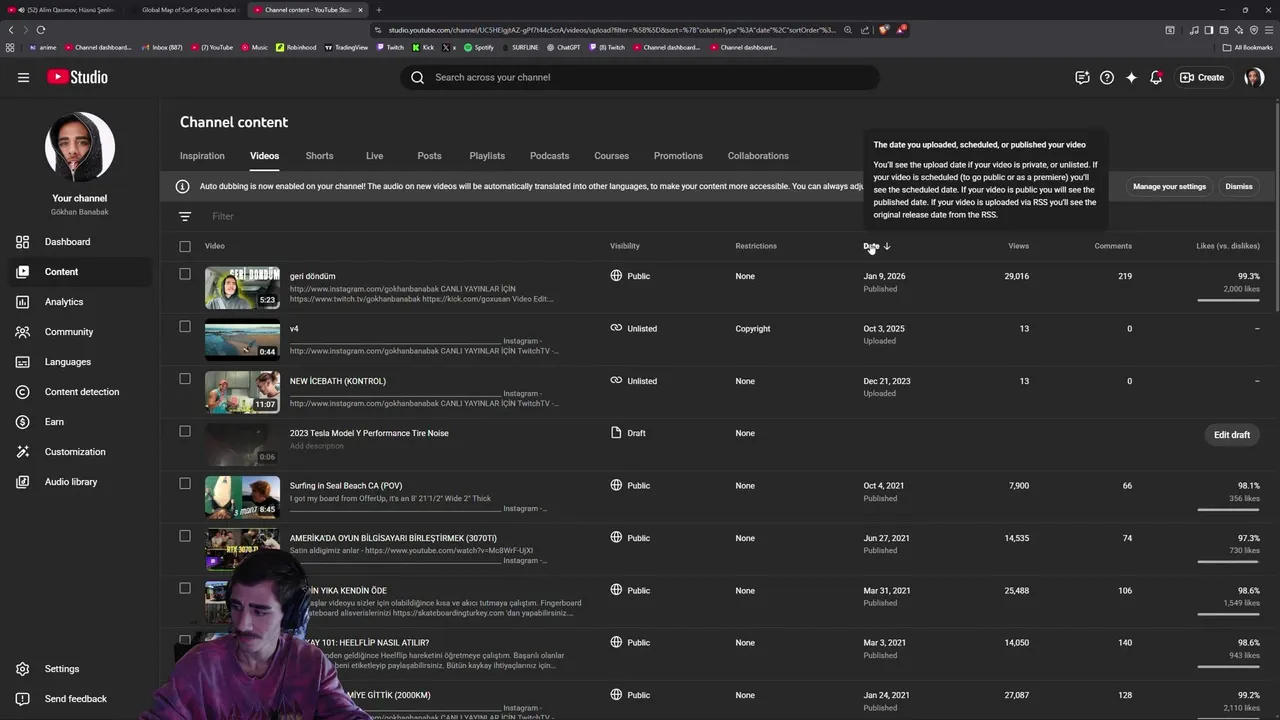This screenshot has height=720, width=1280.
Task: Click the Create button
Action: tap(1202, 77)
